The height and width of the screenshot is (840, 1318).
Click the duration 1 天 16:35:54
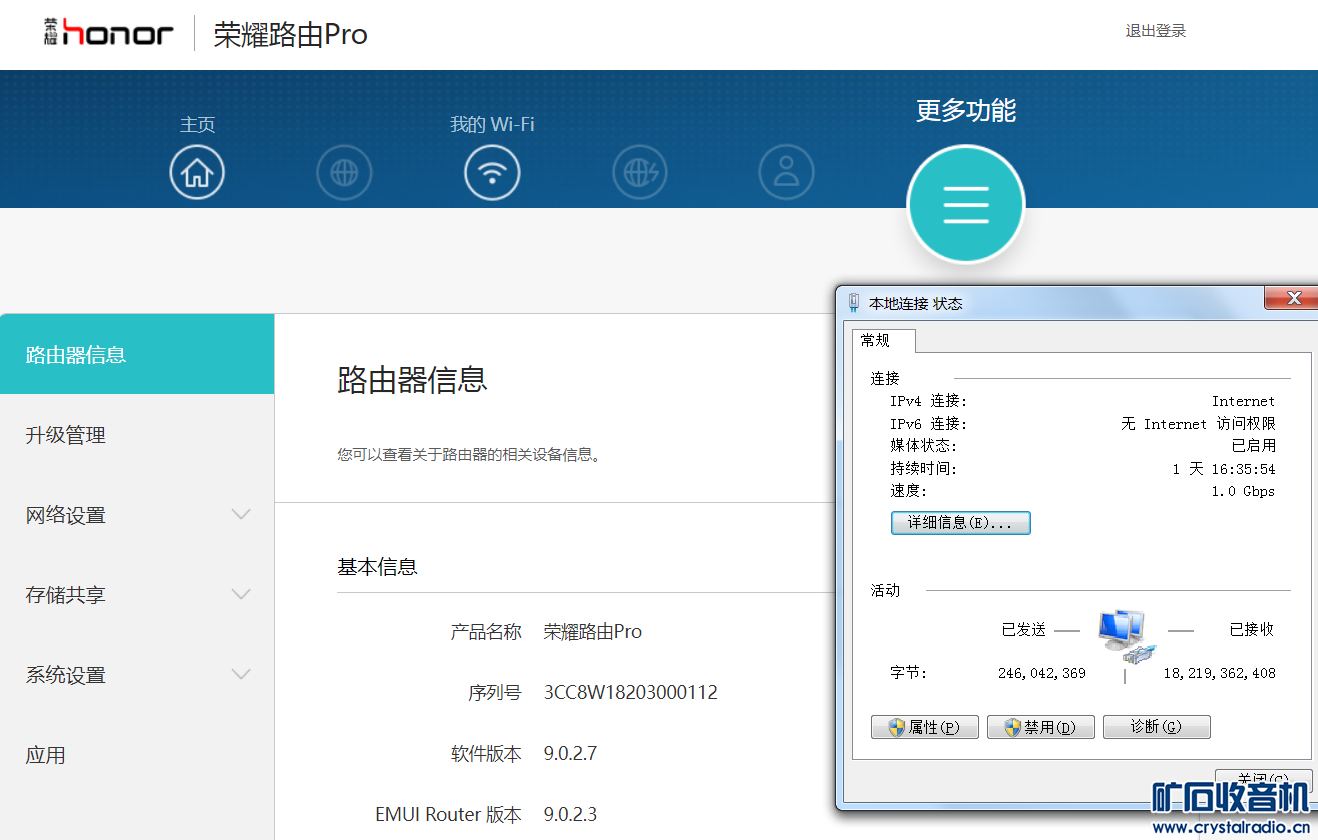(x=1224, y=469)
